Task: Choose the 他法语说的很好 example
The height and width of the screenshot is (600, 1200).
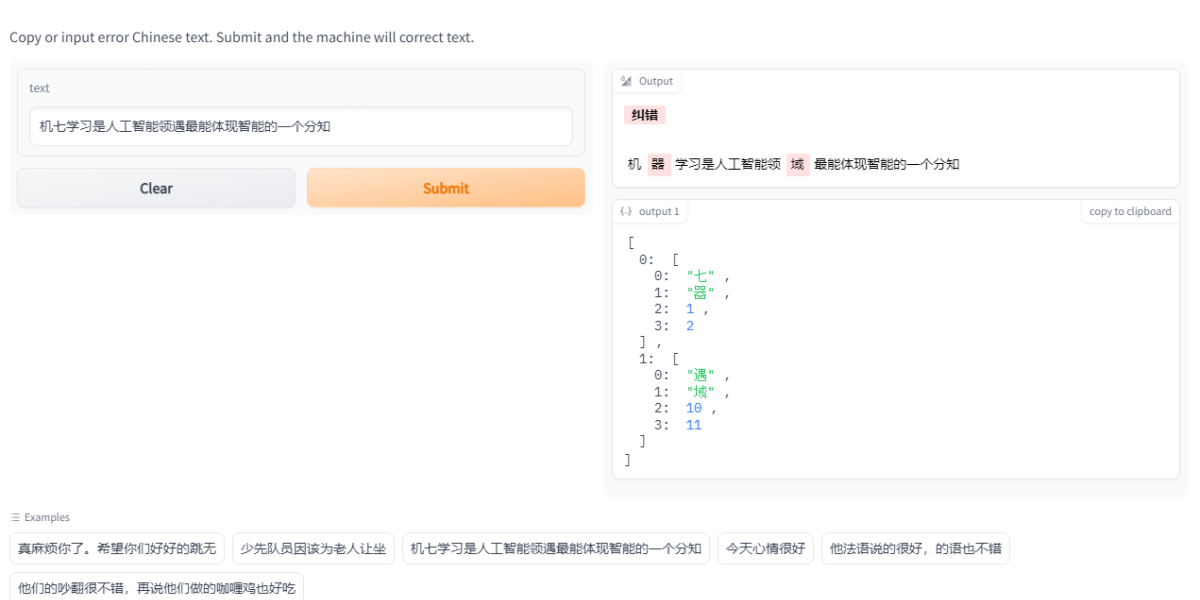Action: (x=916, y=548)
